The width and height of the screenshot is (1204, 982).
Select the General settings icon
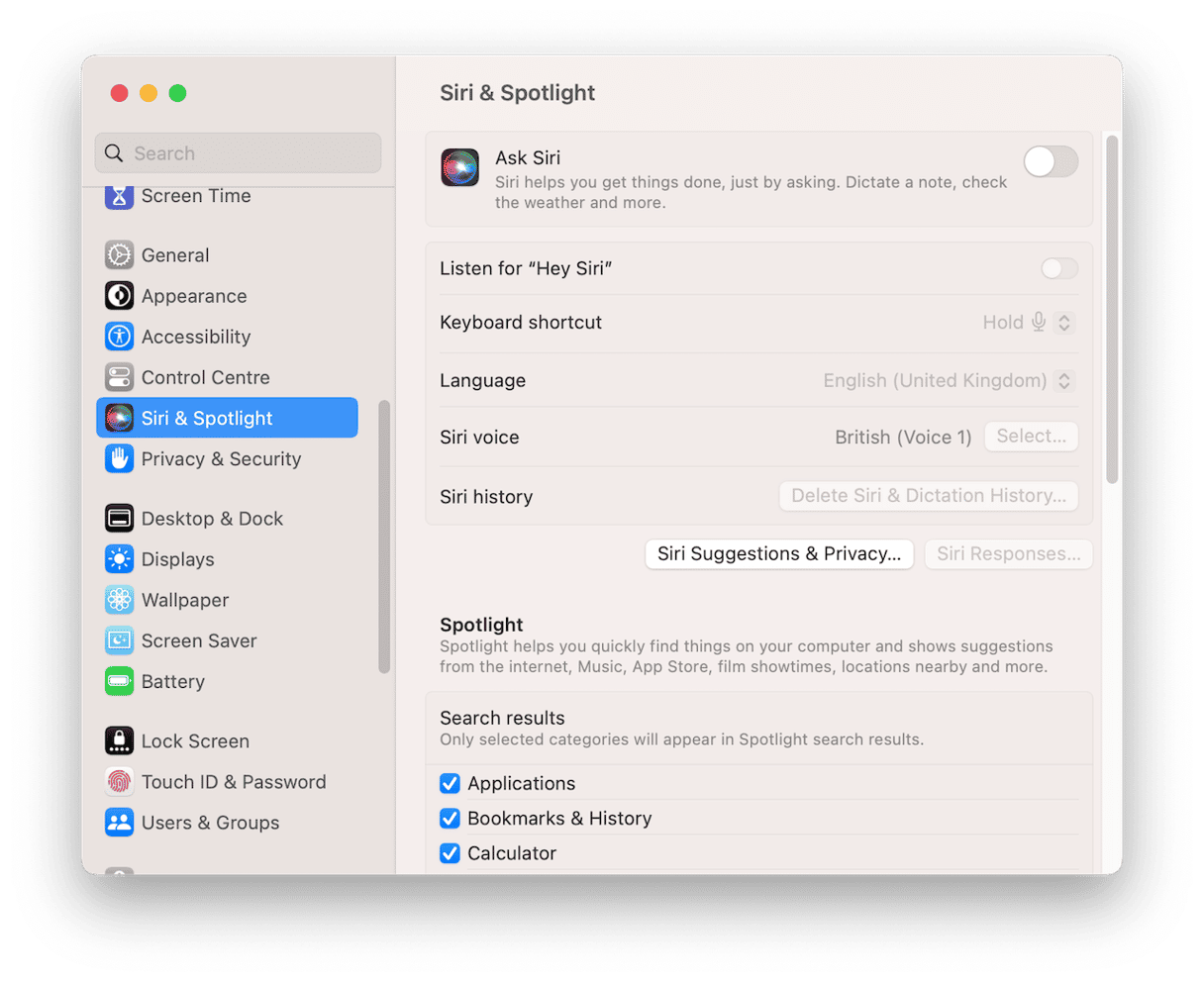pyautogui.click(x=118, y=254)
